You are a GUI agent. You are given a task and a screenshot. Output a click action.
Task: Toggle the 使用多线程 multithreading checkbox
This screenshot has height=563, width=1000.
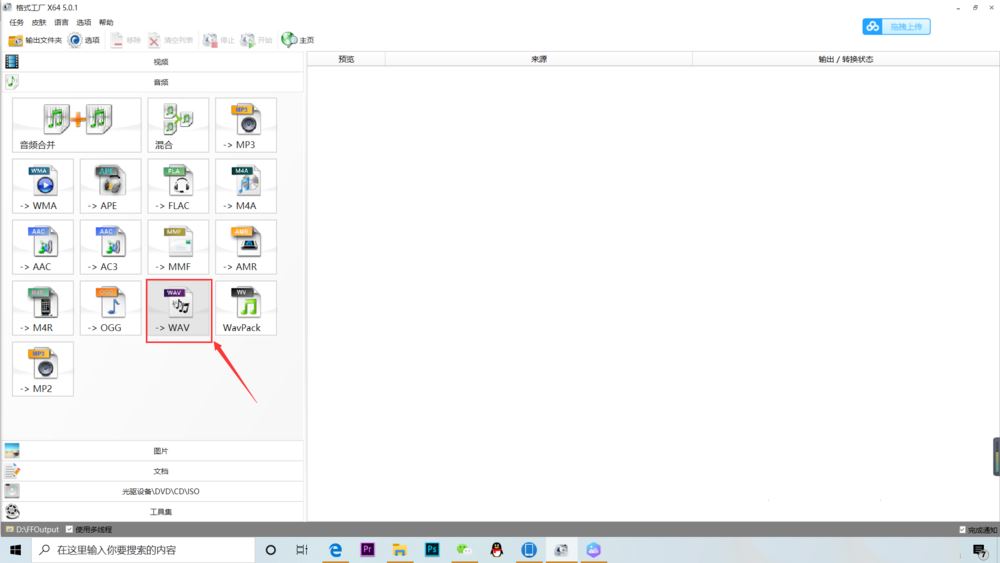[70, 529]
